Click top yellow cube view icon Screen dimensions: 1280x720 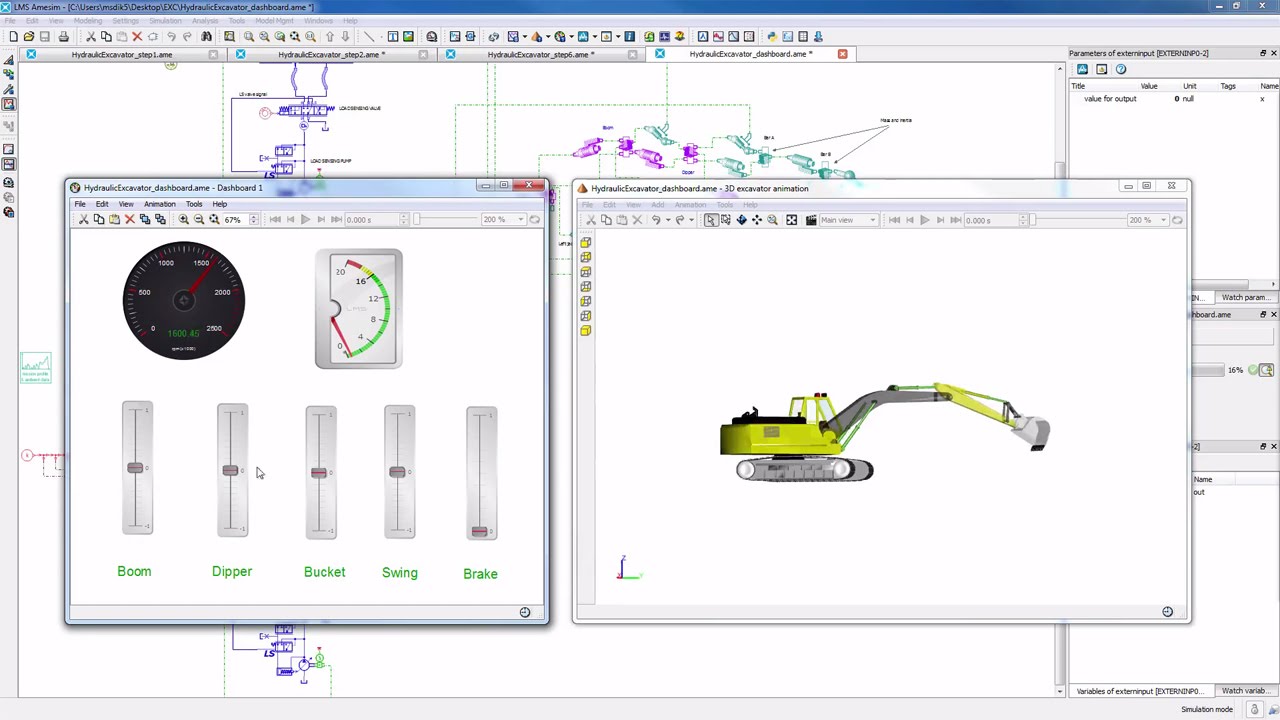[586, 242]
